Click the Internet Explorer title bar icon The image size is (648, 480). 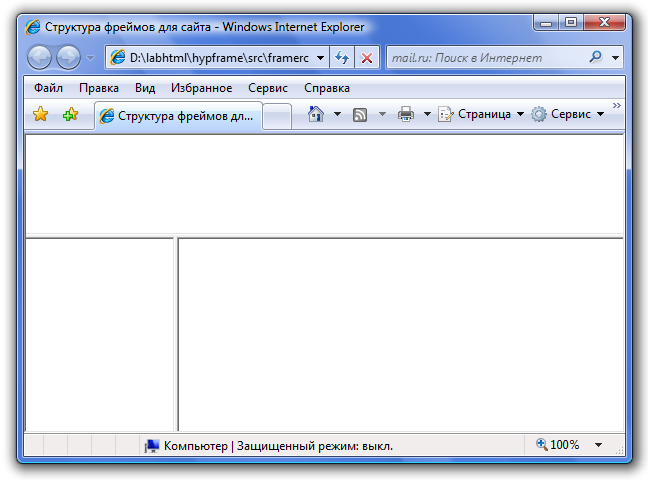[33, 27]
